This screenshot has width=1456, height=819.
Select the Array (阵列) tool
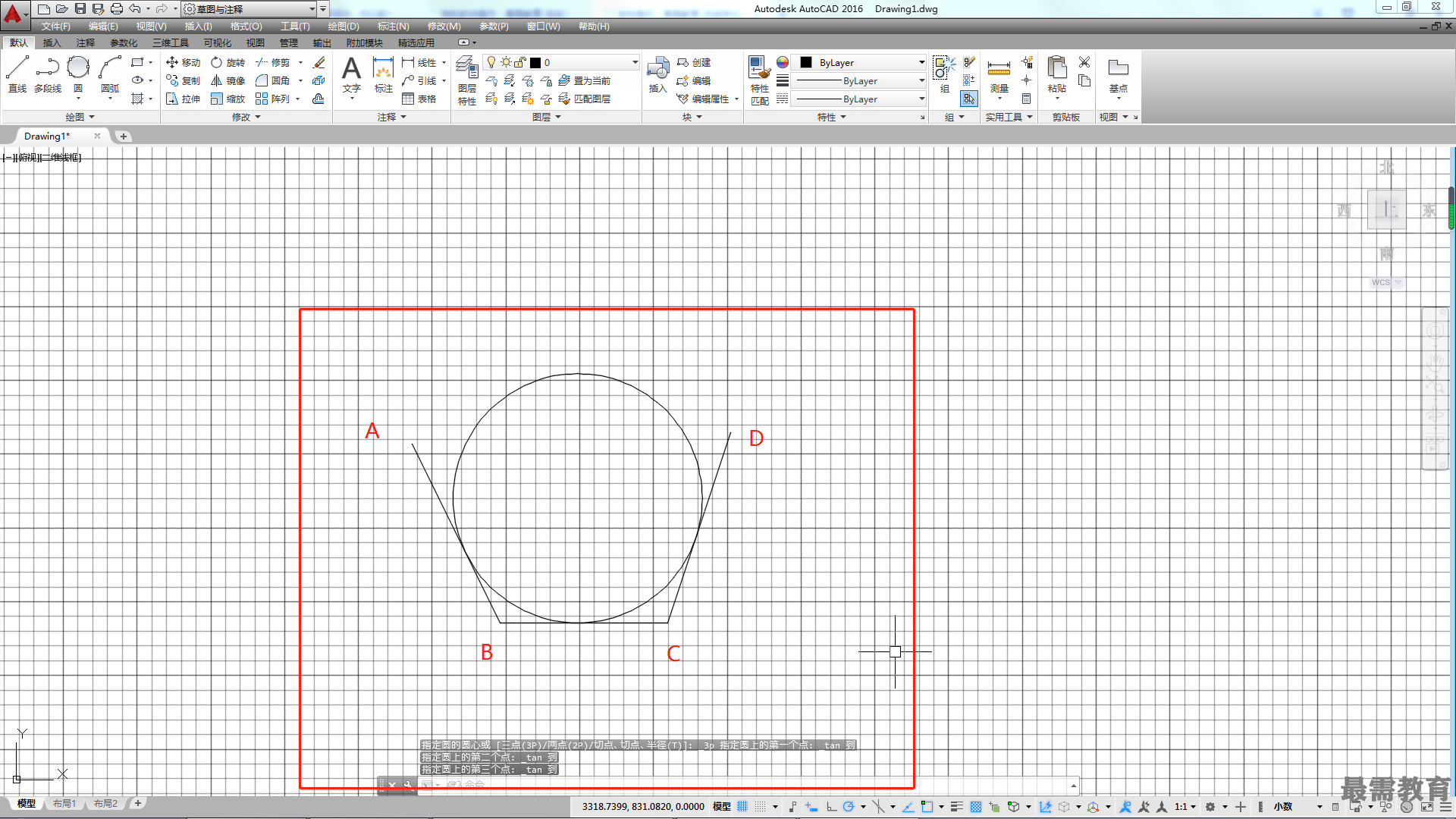click(273, 99)
